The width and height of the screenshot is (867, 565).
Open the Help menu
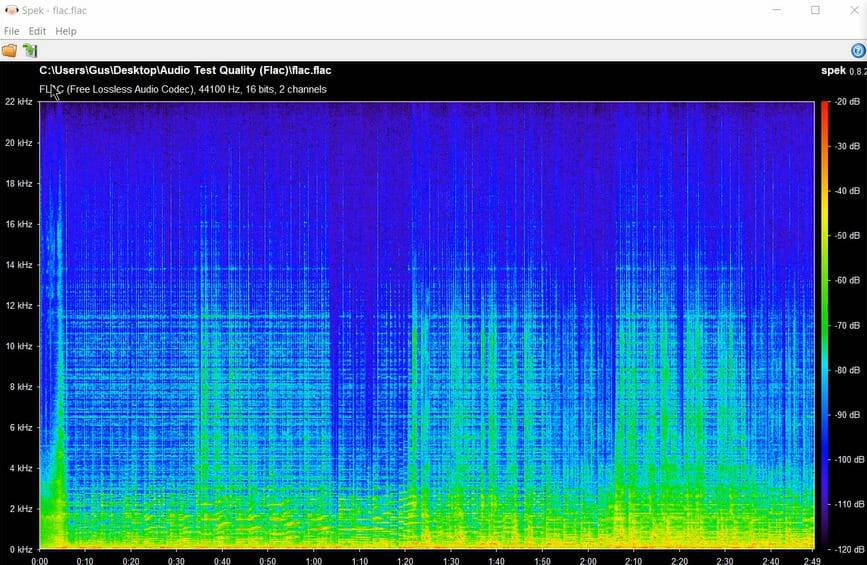click(x=66, y=31)
